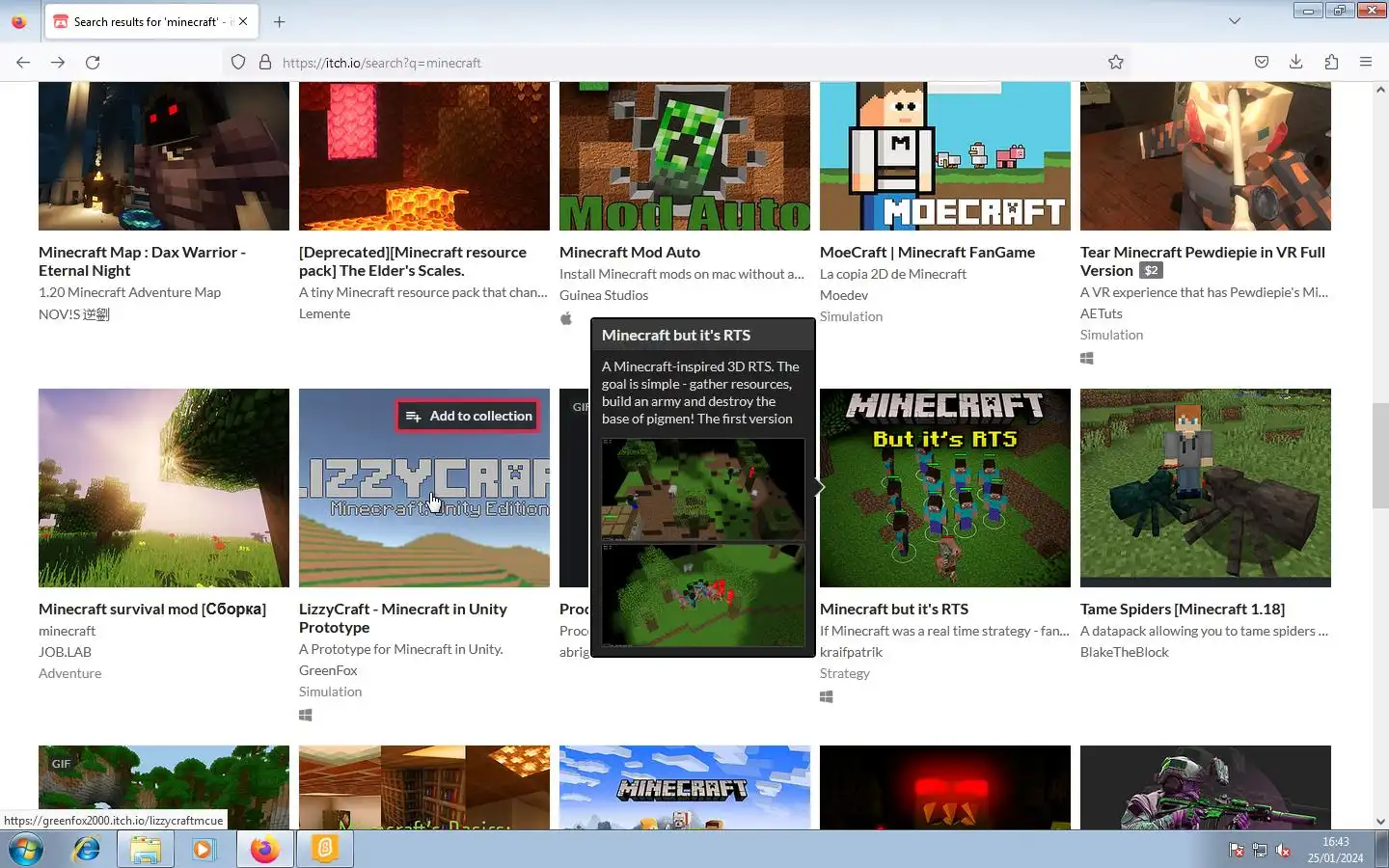Screen dimensions: 1389x868
Task: Select the Search results for 'minecraft' tab
Action: pos(150,21)
